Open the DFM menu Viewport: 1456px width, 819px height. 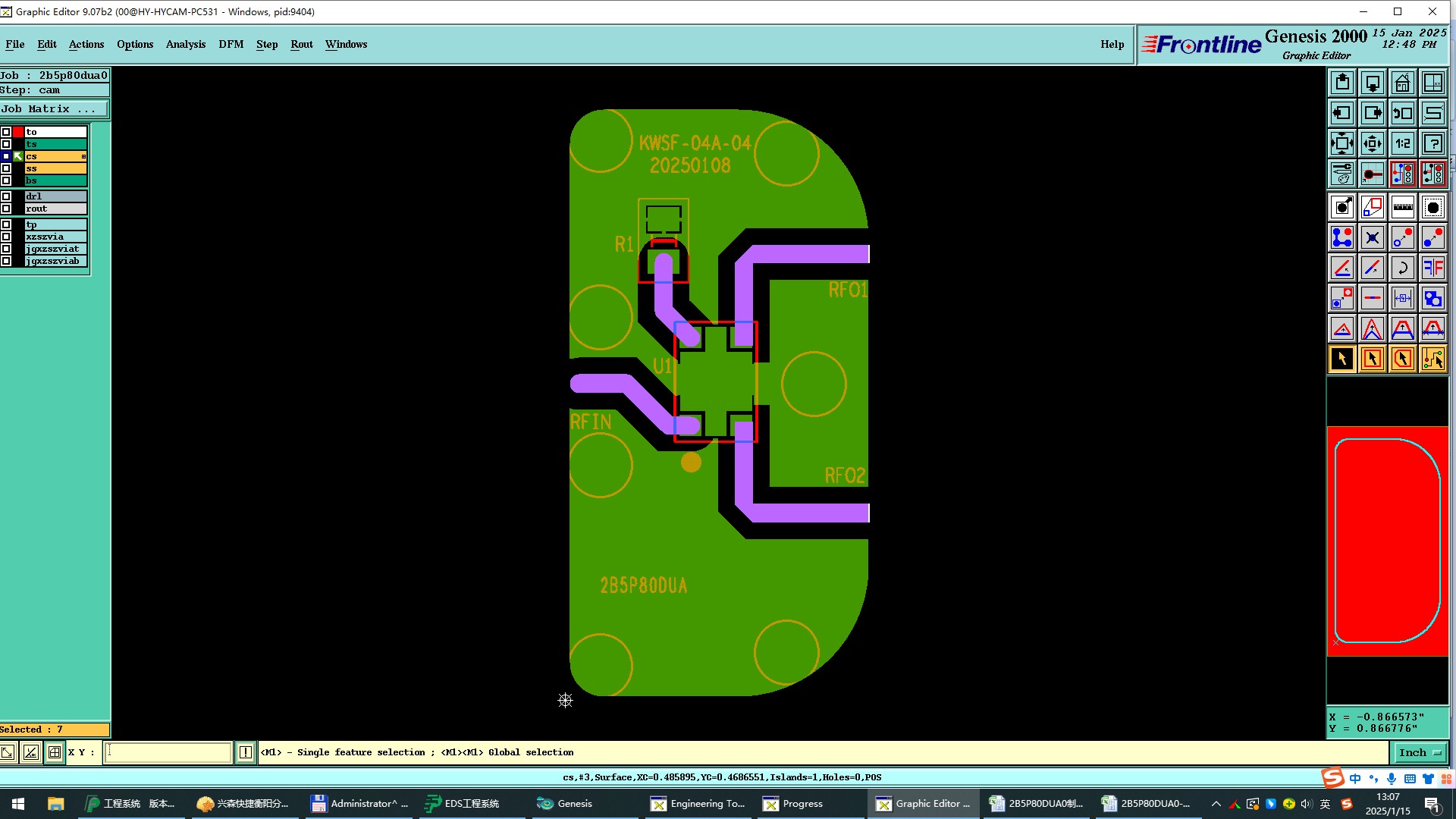pos(231,44)
